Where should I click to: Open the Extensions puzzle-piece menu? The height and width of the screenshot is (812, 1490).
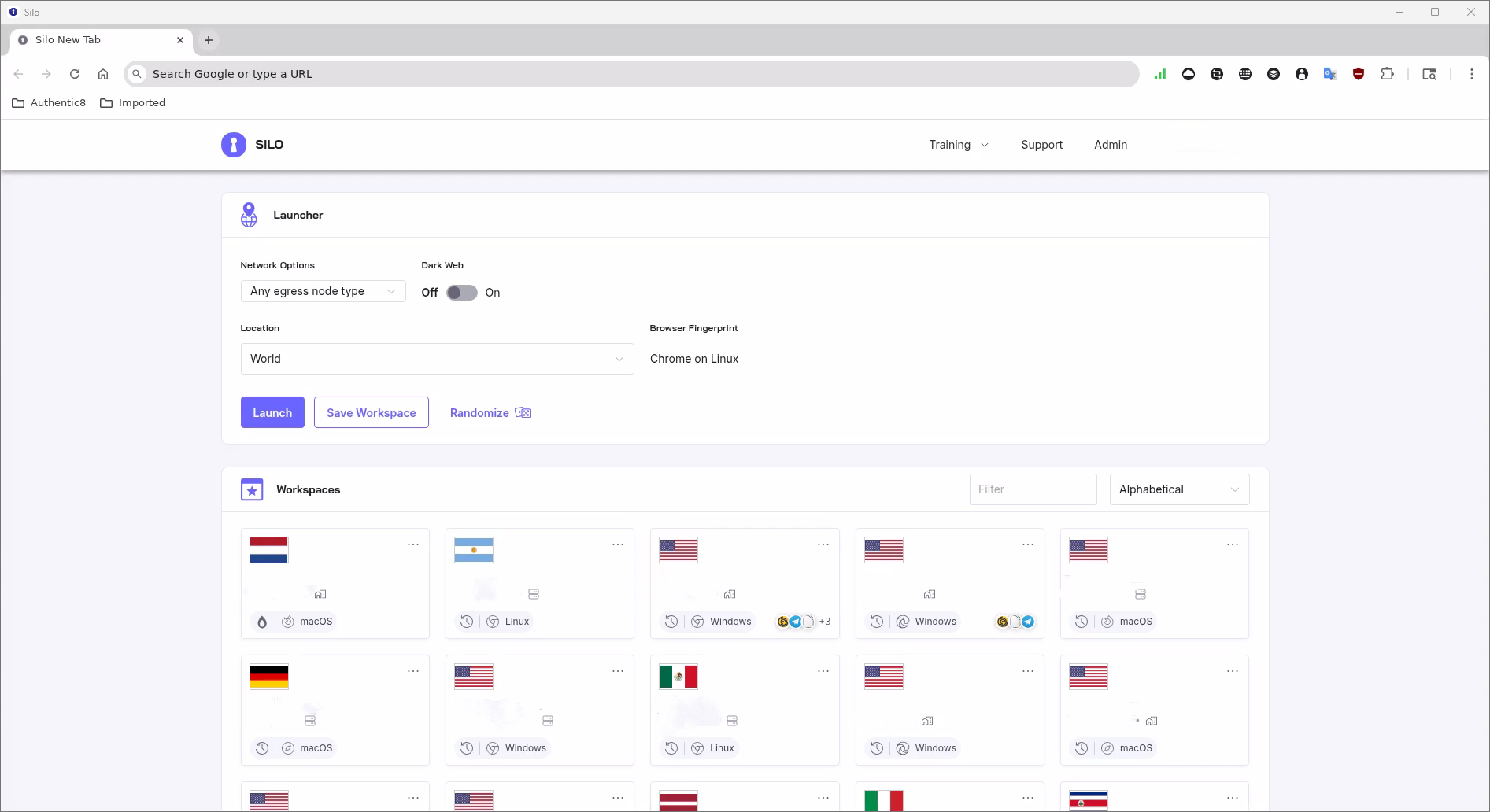(x=1387, y=74)
